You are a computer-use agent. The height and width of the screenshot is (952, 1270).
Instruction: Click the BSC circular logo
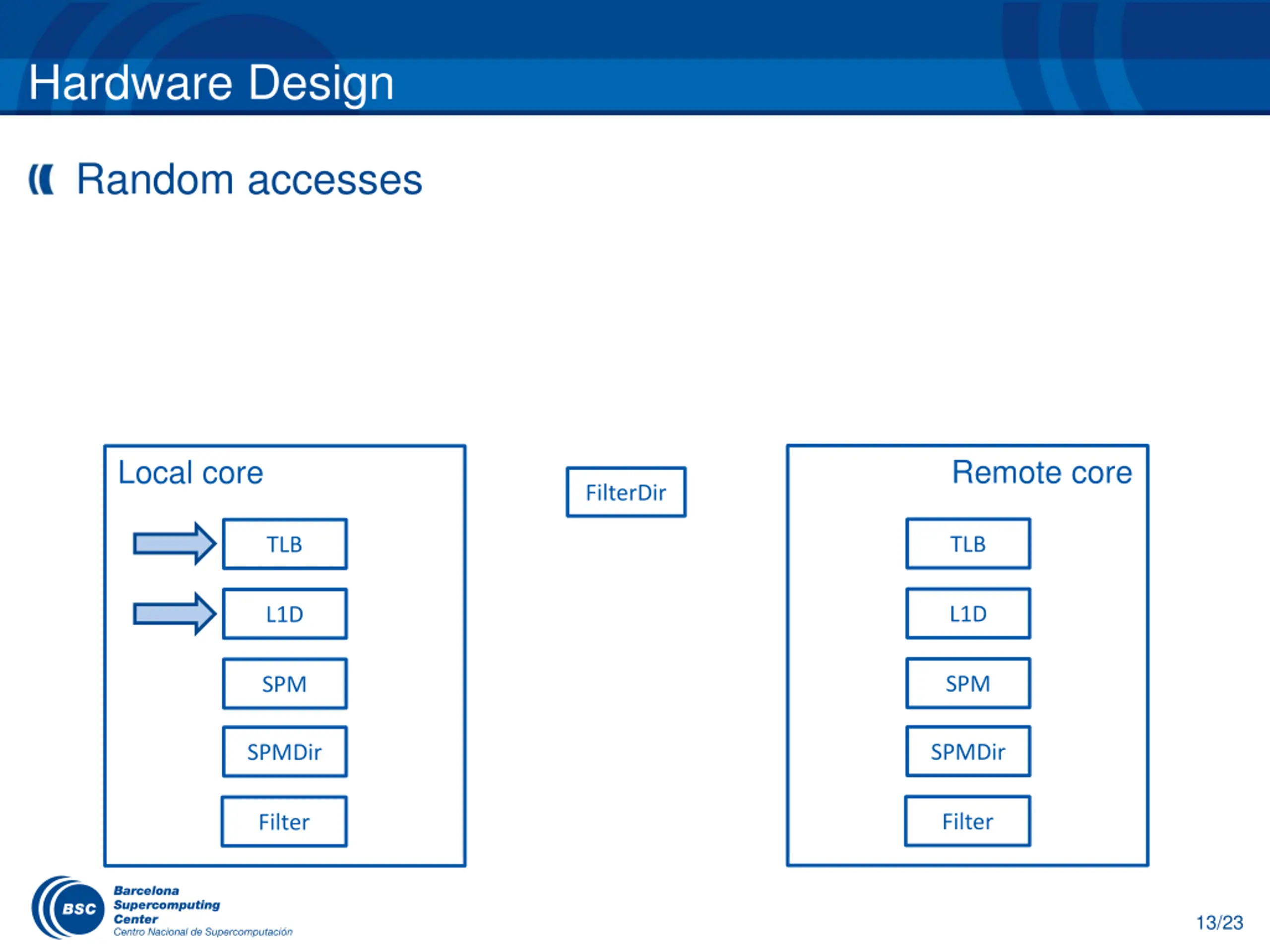(68, 908)
